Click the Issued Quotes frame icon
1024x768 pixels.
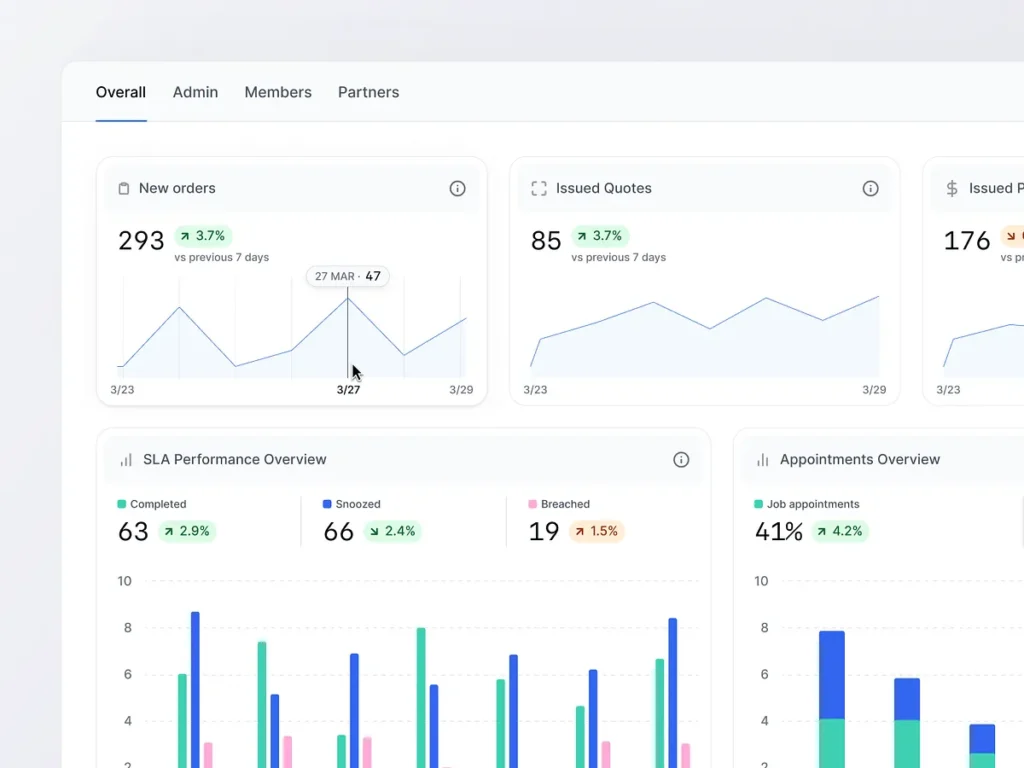[x=539, y=189]
